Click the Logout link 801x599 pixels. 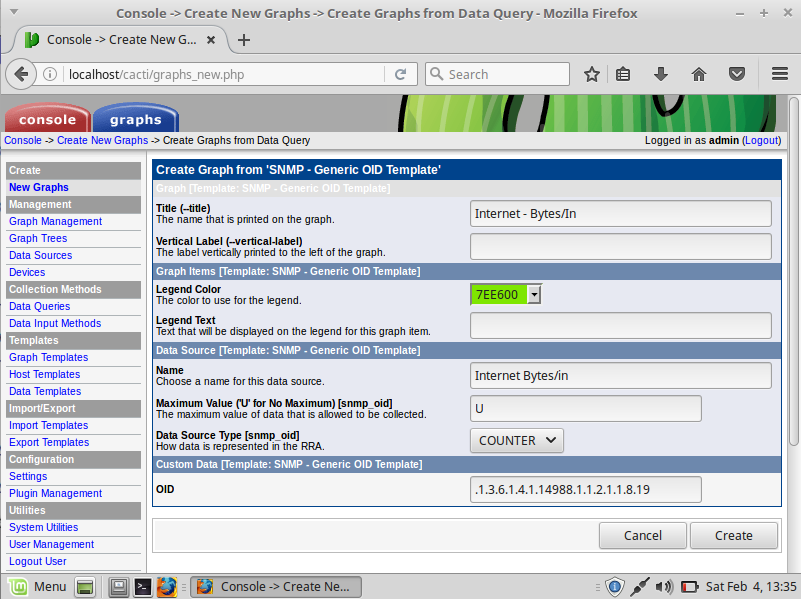tap(761, 141)
